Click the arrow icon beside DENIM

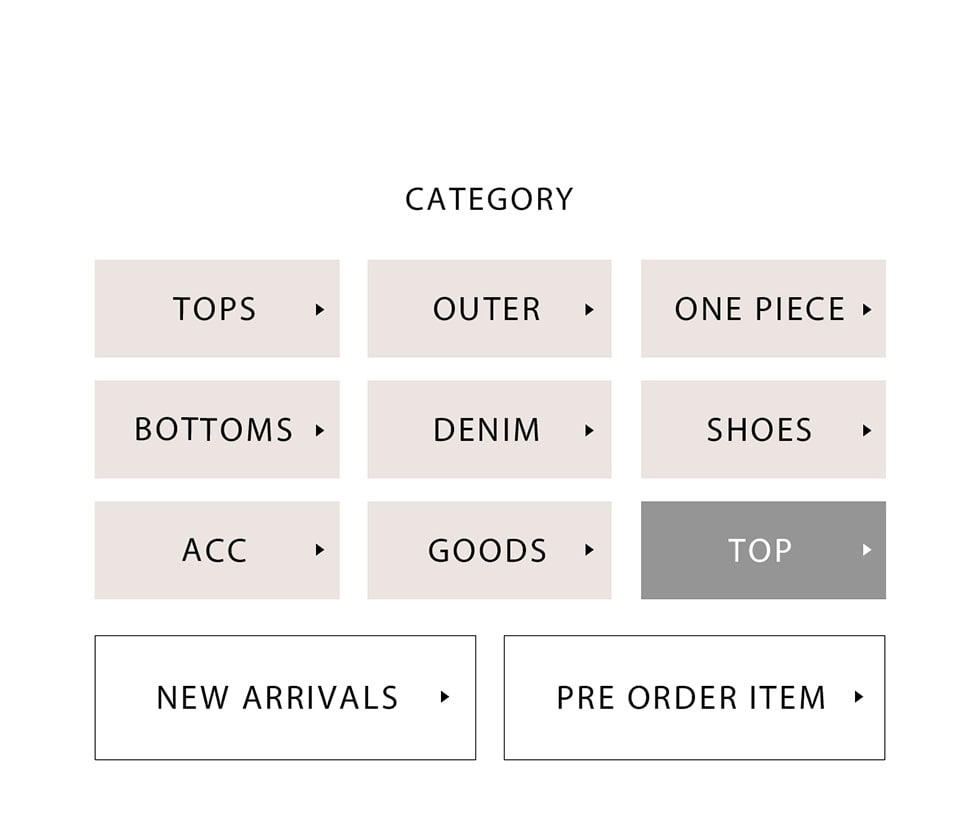pyautogui.click(x=589, y=431)
